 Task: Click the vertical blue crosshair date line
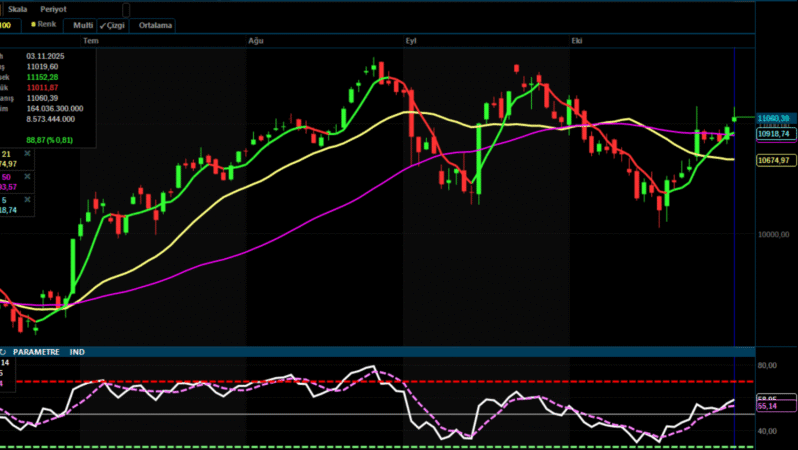click(x=735, y=250)
